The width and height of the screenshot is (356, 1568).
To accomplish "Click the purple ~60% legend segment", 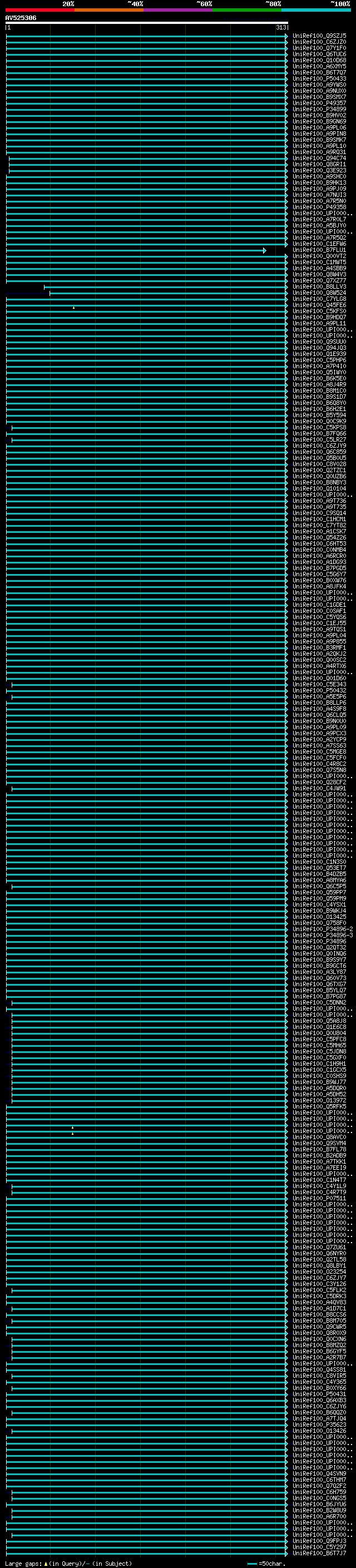I will (179, 10).
